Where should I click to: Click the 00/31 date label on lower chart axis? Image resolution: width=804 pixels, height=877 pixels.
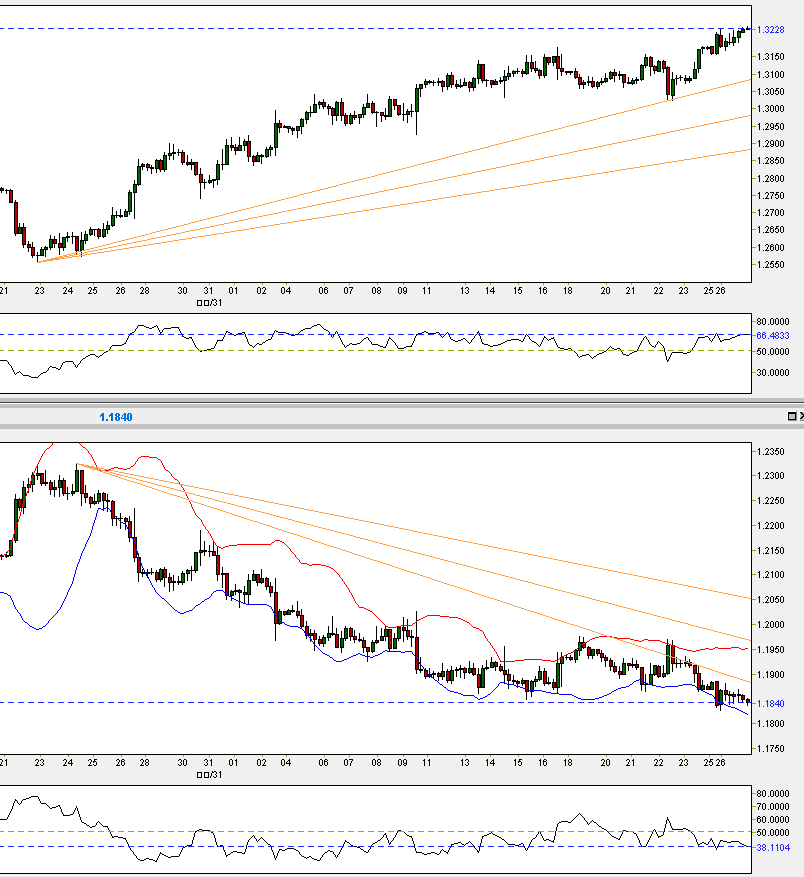(208, 772)
